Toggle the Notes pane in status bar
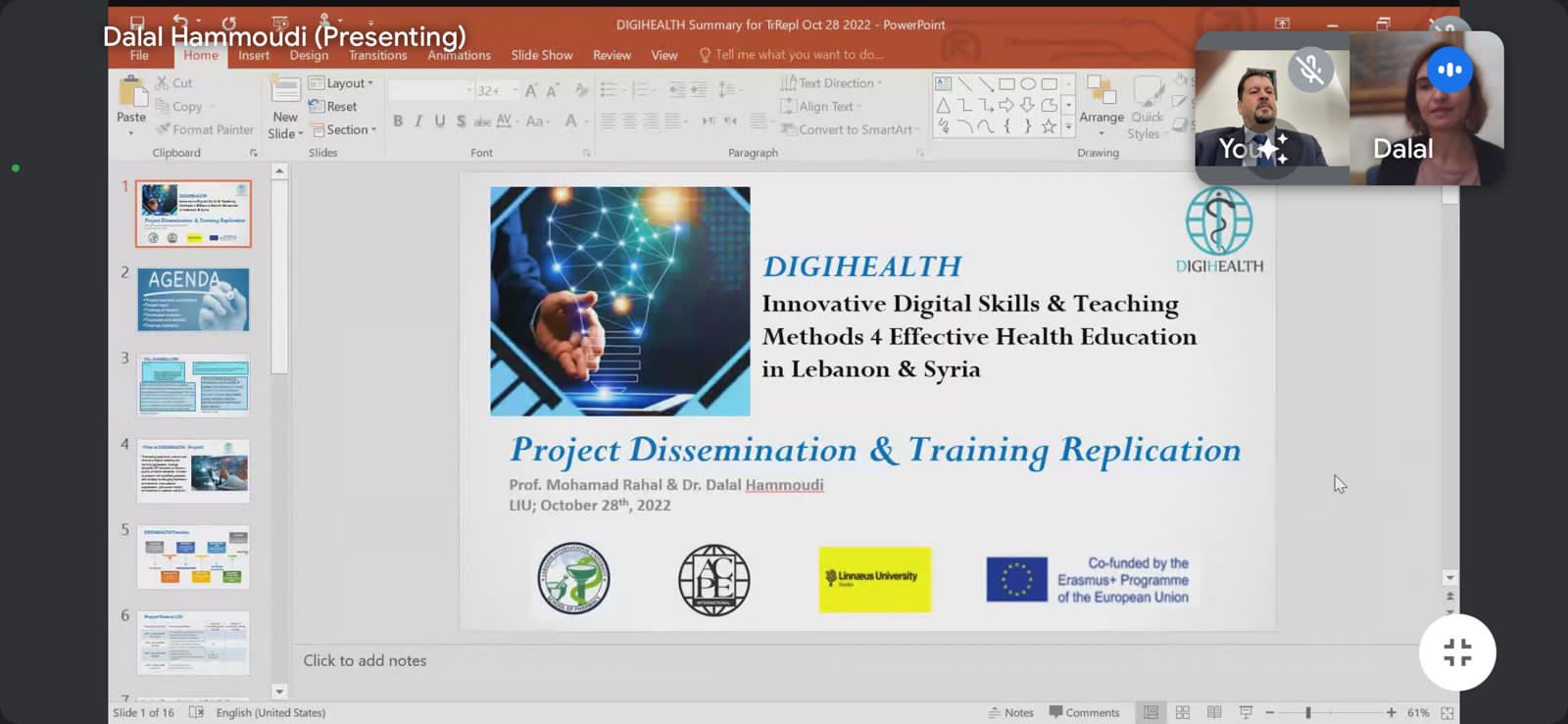Screen dimensions: 1568x724 pyautogui.click(x=1011, y=712)
